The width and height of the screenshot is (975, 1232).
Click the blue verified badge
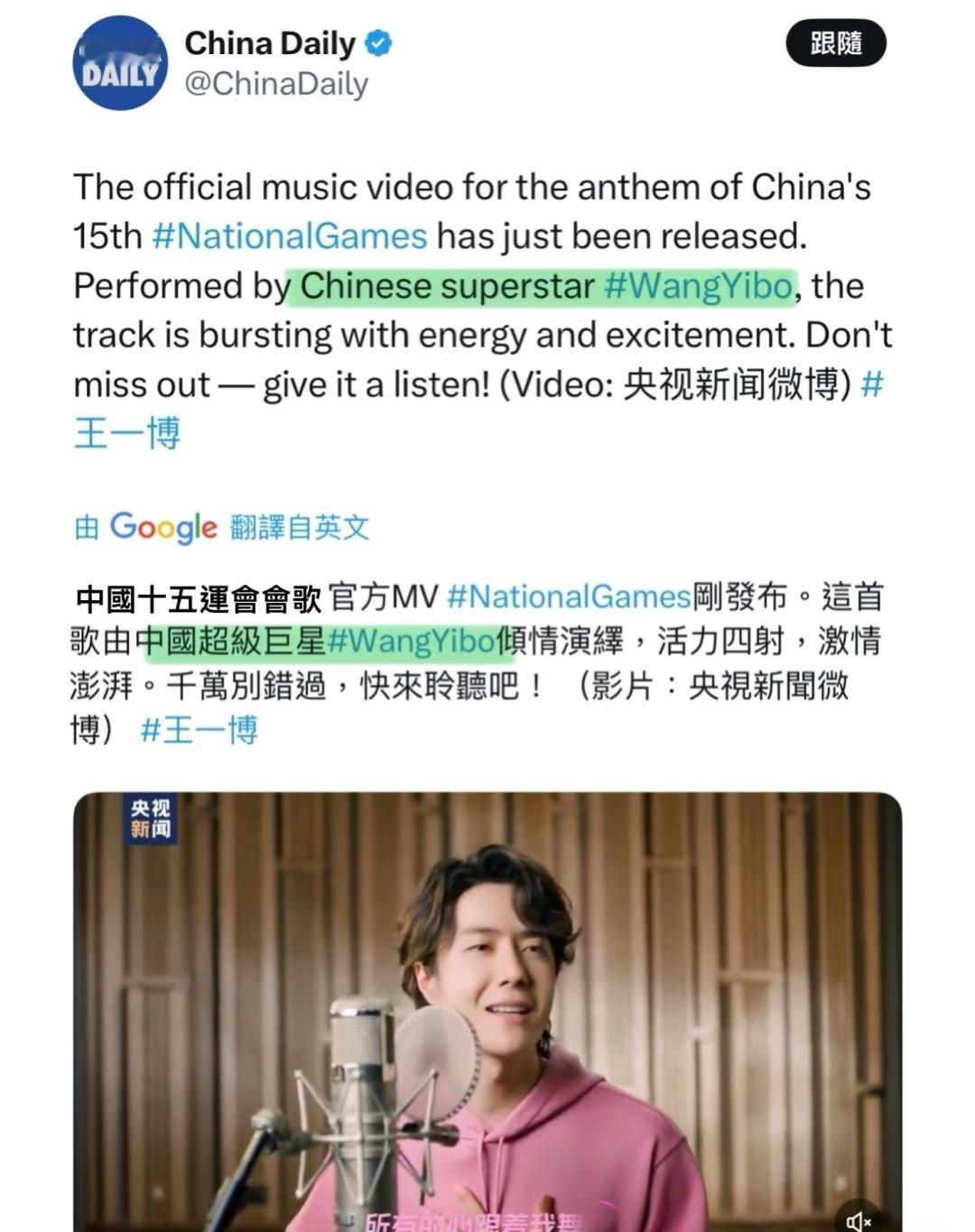378,42
